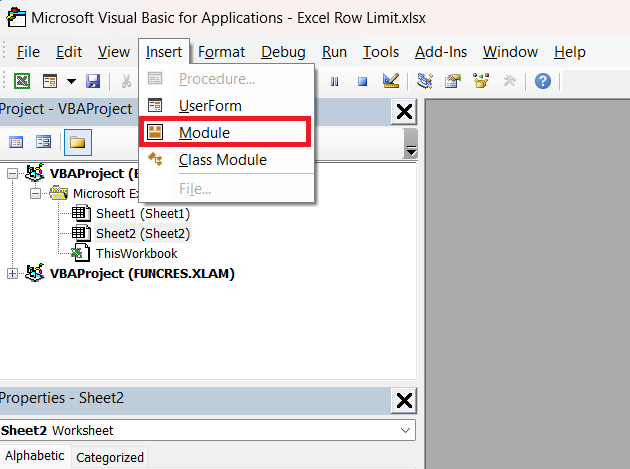
Task: Click the top VBAProject node icon
Action: (x=35, y=173)
